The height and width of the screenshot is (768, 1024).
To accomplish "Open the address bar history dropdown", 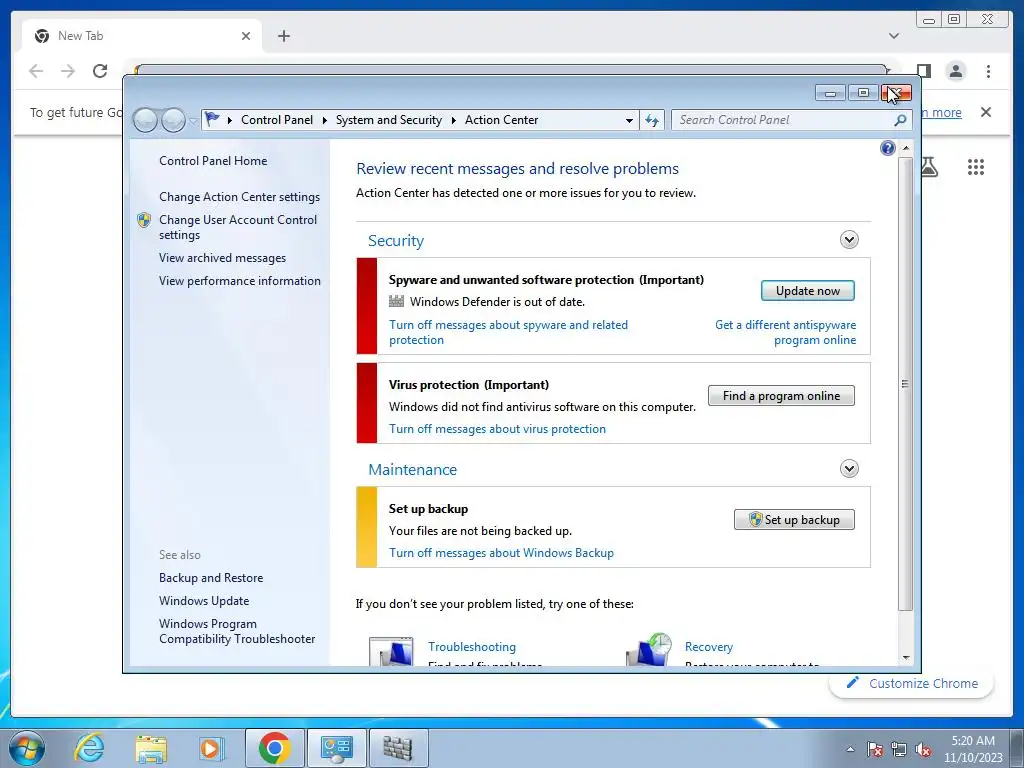I will click(x=629, y=120).
